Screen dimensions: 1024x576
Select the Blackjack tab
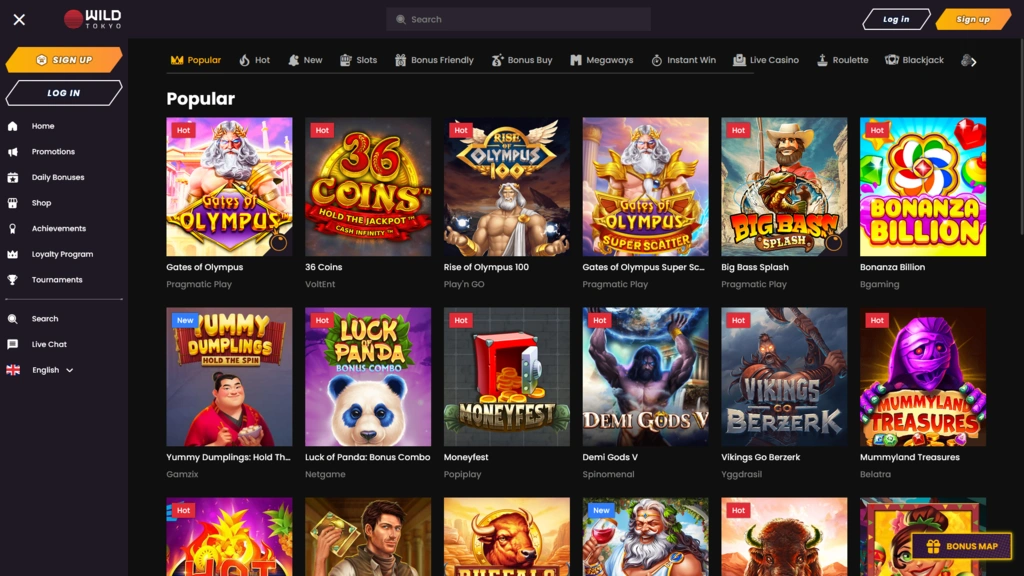click(914, 60)
